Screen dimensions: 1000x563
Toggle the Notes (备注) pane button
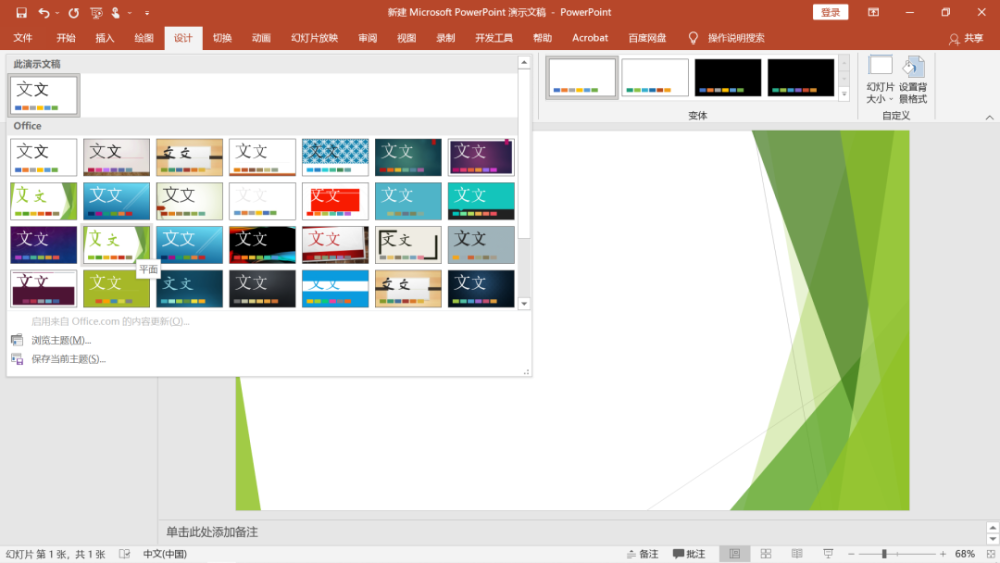coord(642,553)
